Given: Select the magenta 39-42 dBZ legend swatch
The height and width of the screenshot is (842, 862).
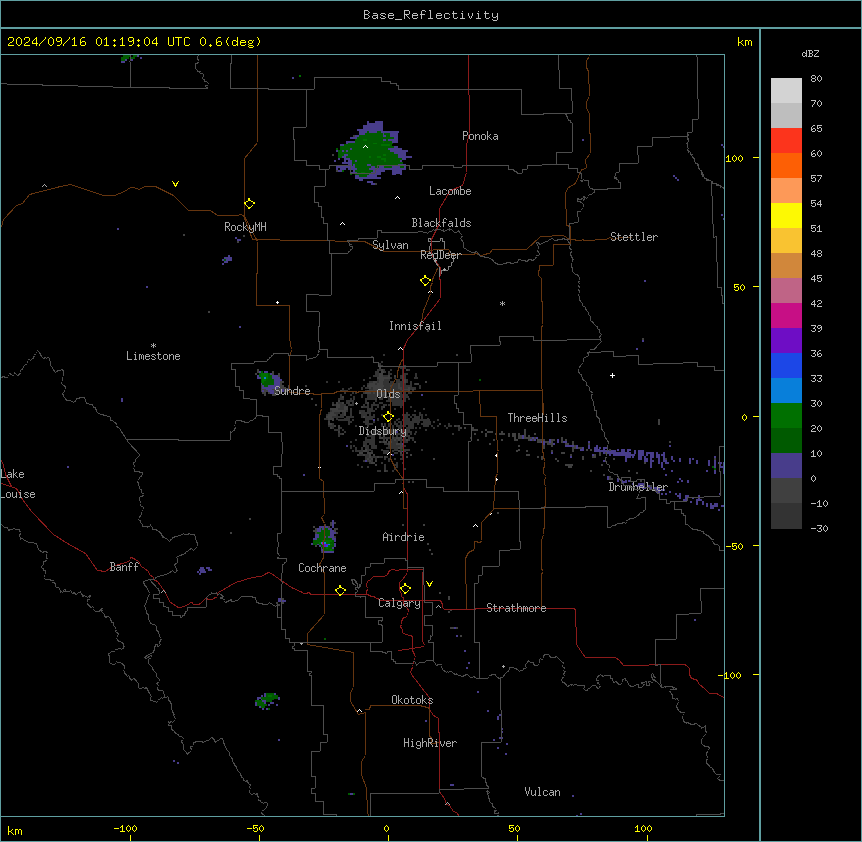Looking at the screenshot, I should tap(786, 315).
